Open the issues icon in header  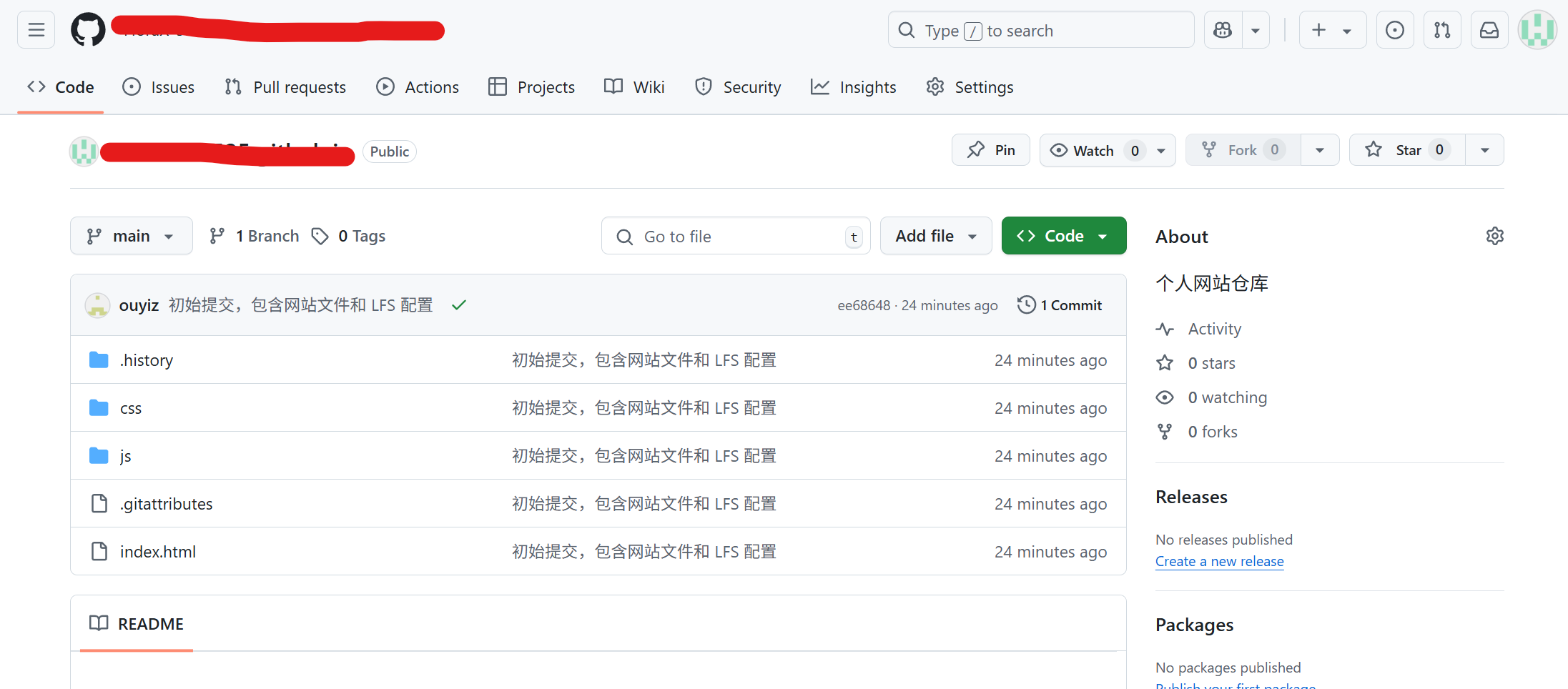[x=1394, y=30]
